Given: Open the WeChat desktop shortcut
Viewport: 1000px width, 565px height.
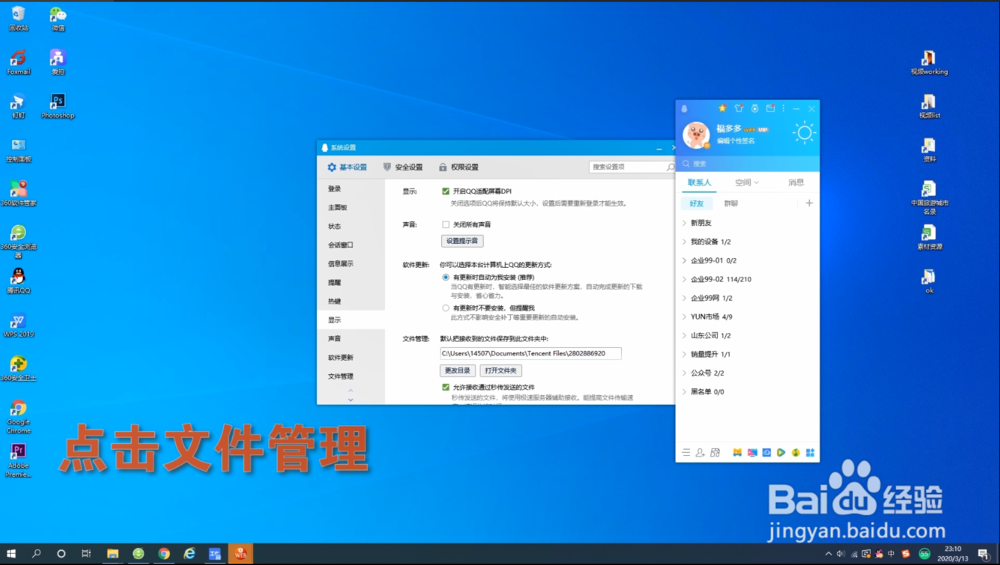Looking at the screenshot, I should click(x=58, y=19).
